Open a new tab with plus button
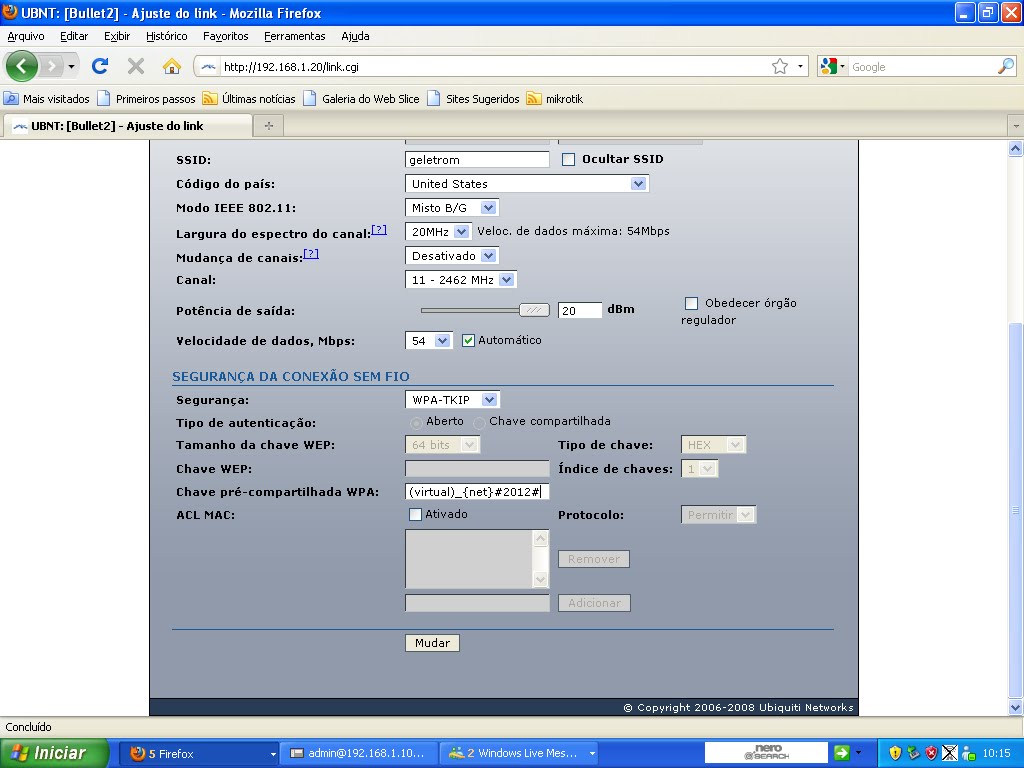The image size is (1024, 768). (268, 125)
